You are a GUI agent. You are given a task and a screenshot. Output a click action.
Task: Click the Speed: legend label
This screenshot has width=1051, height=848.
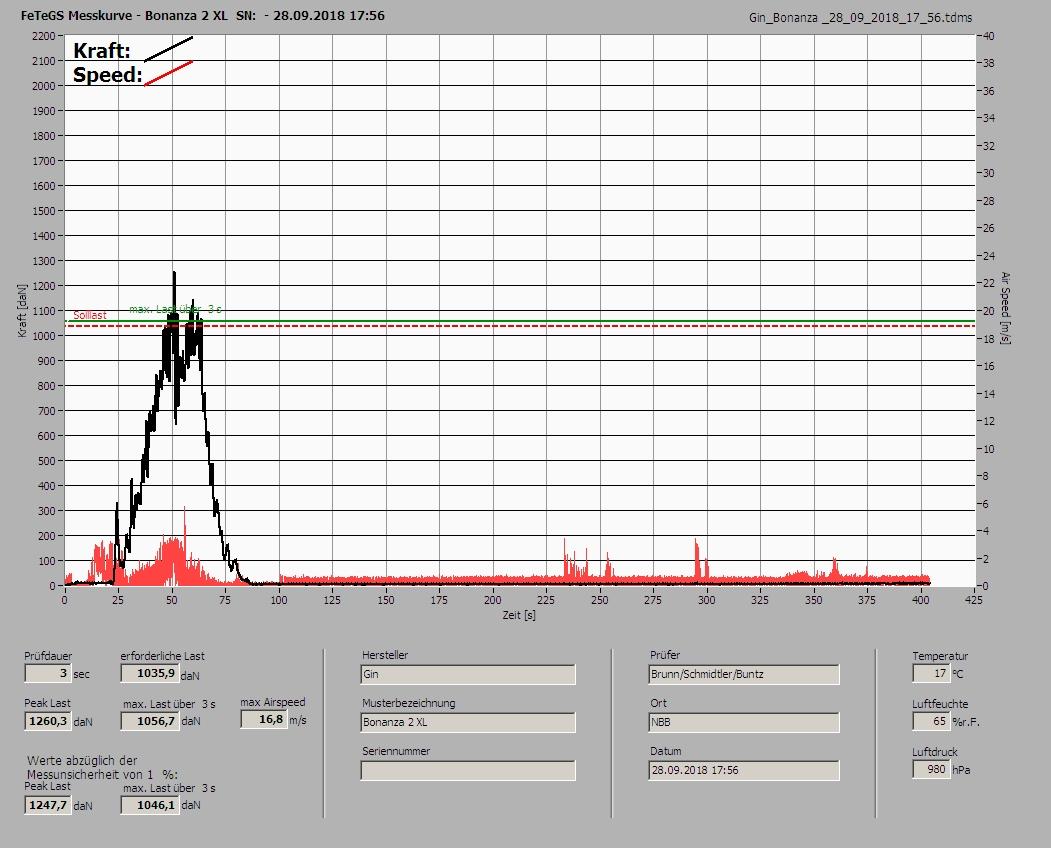coord(108,74)
